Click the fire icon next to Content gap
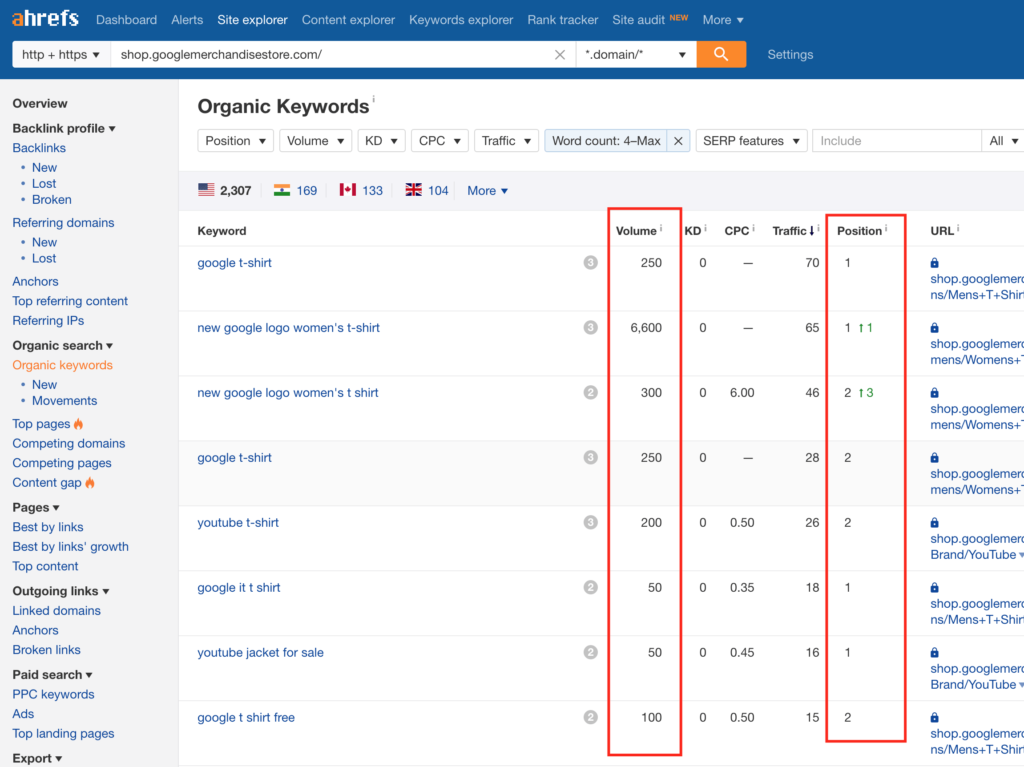Screen dimensions: 1024x767 92,482
